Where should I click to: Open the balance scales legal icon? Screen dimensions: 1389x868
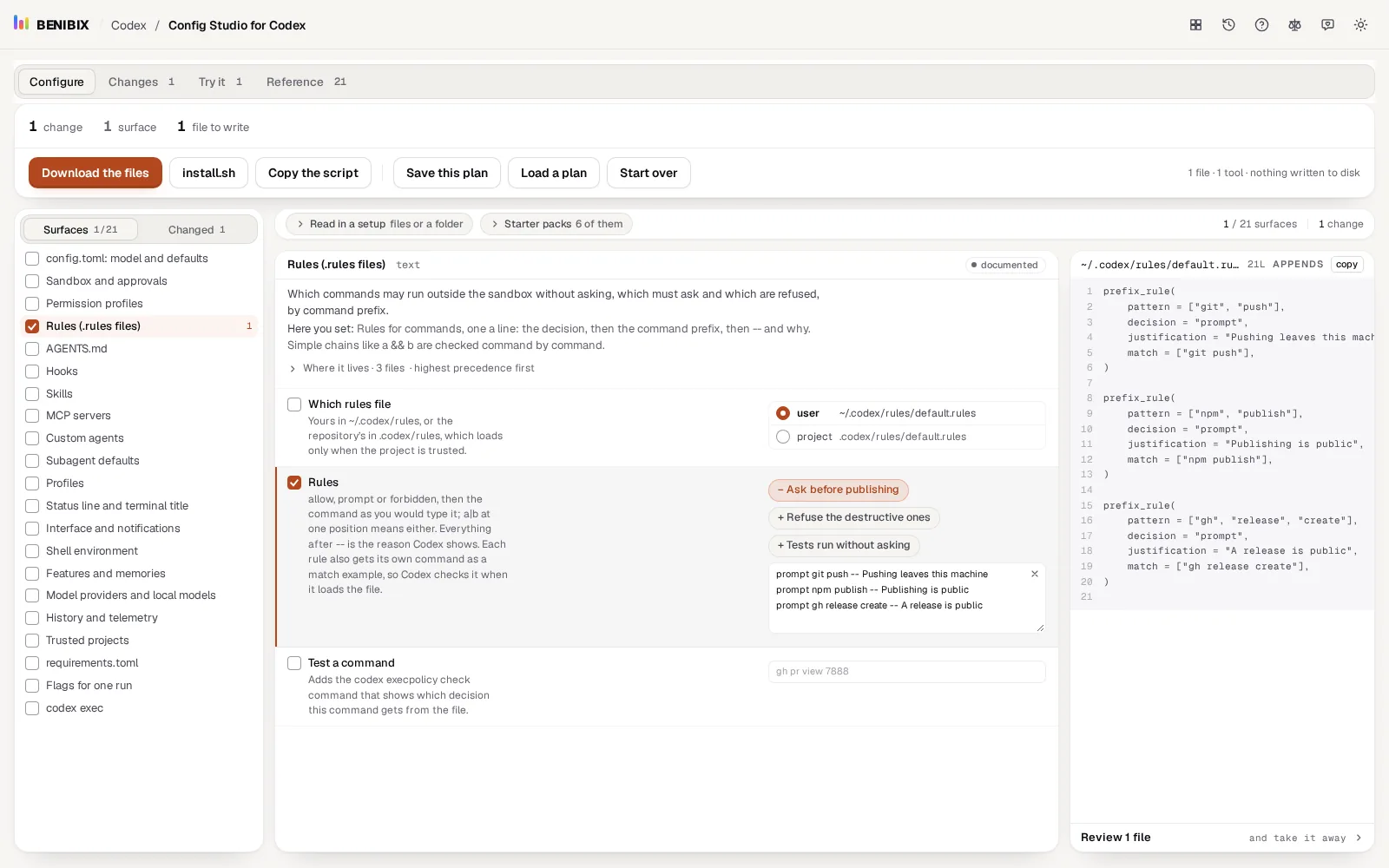pos(1294,25)
